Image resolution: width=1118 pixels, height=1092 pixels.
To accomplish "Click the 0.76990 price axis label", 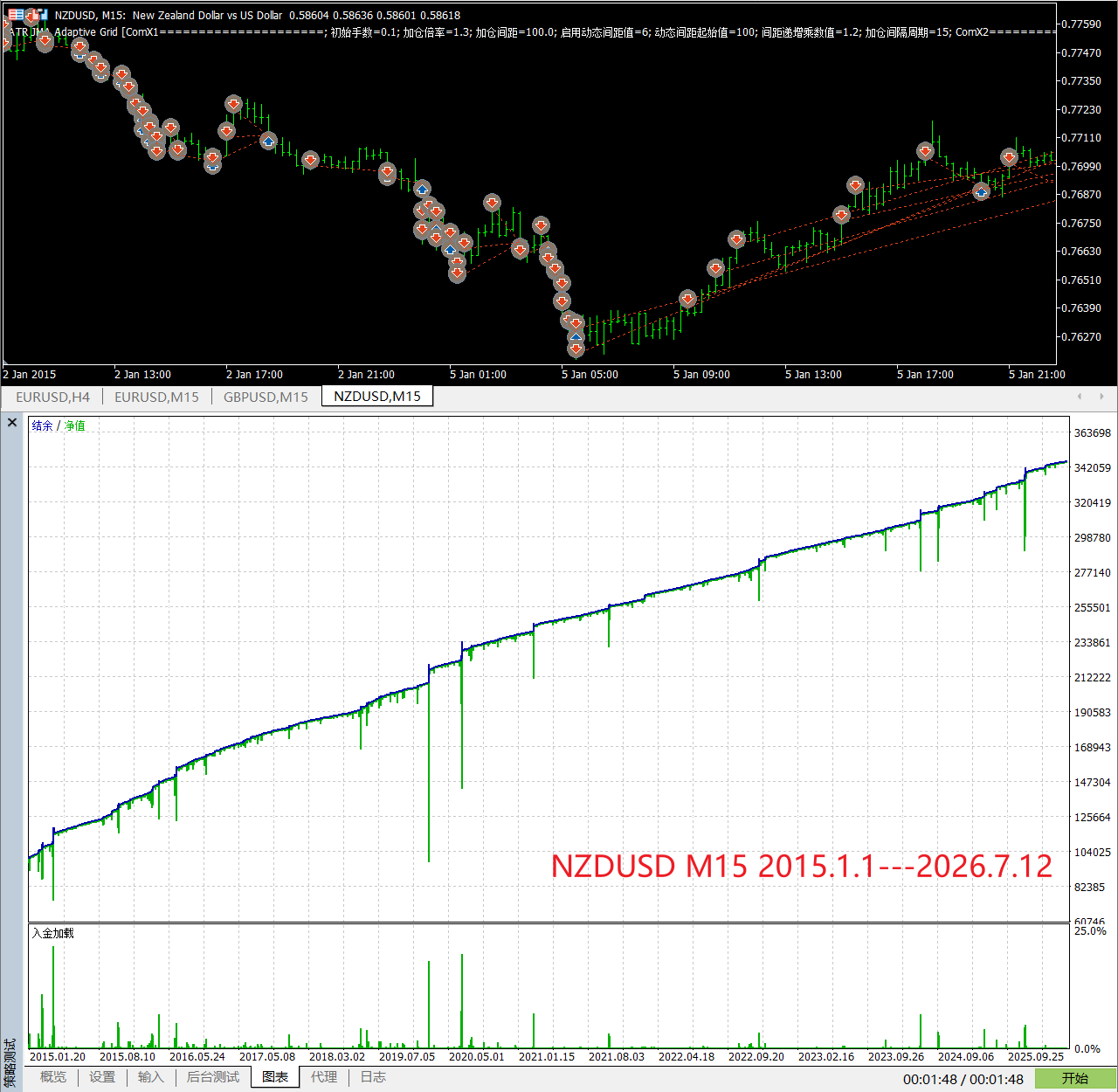I will pos(1081,166).
